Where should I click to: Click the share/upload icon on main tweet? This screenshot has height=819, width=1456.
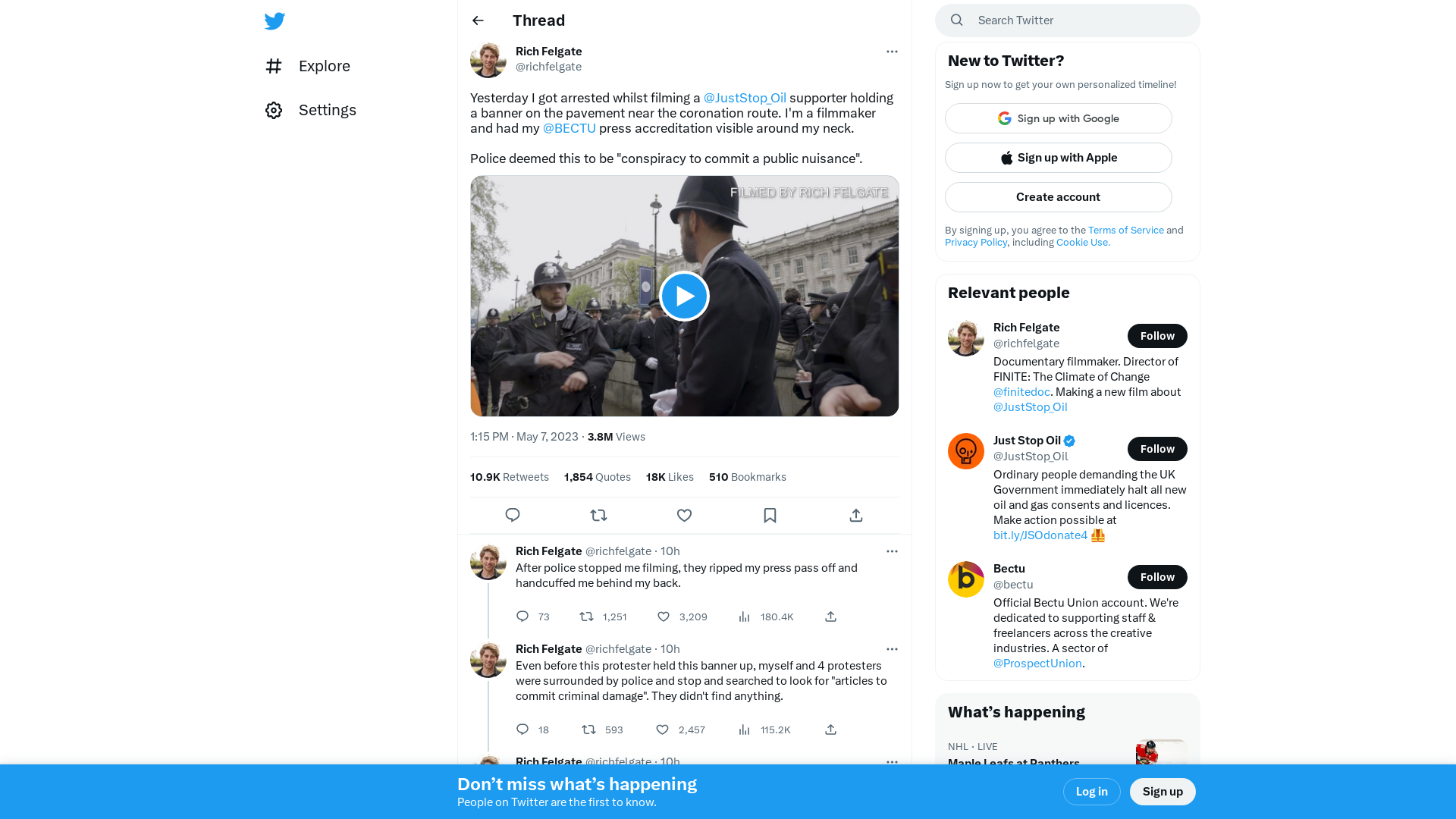(856, 515)
